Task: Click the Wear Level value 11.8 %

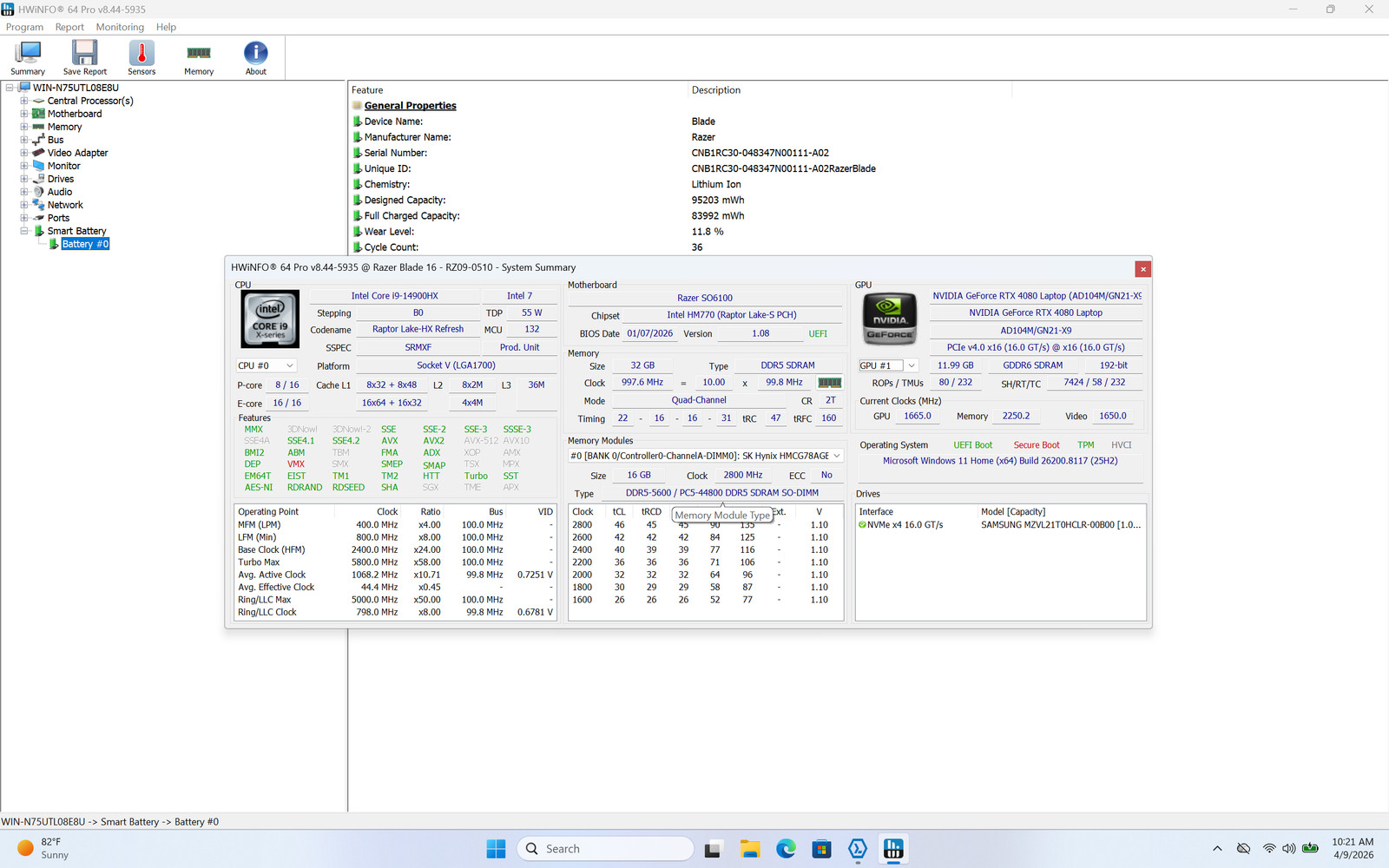Action: pyautogui.click(x=708, y=232)
